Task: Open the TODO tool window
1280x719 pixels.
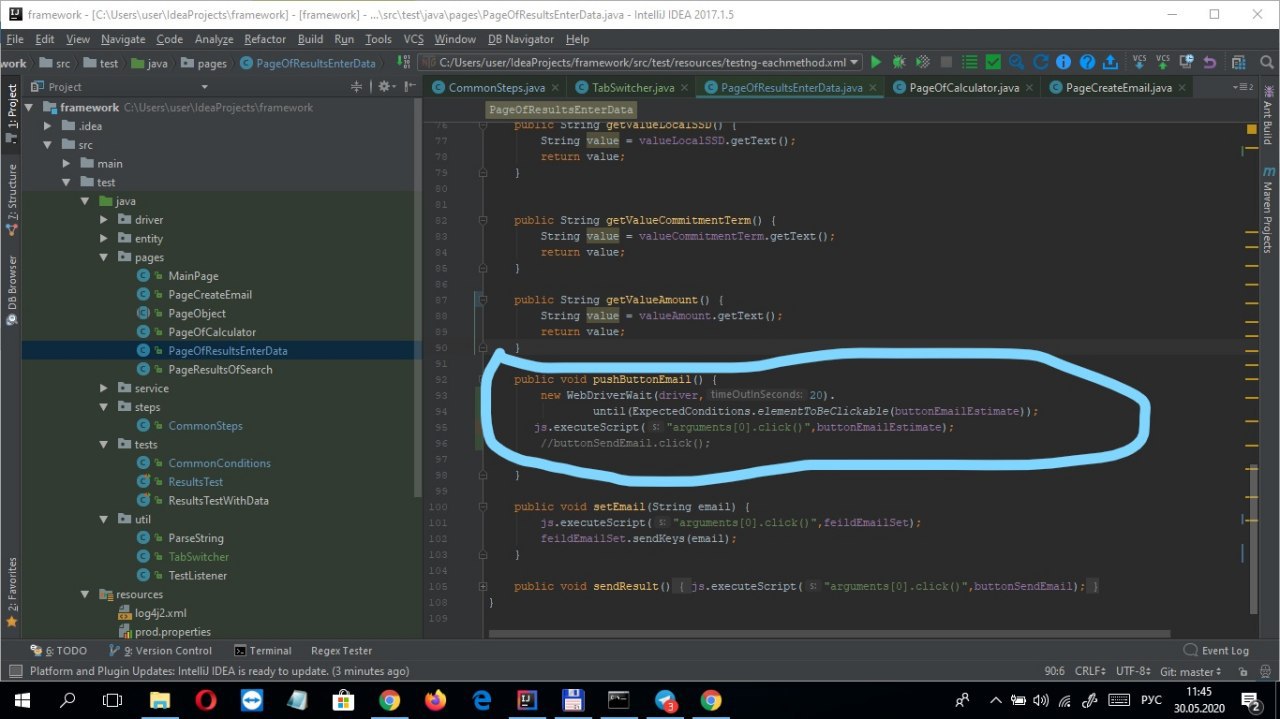Action: click(58, 650)
